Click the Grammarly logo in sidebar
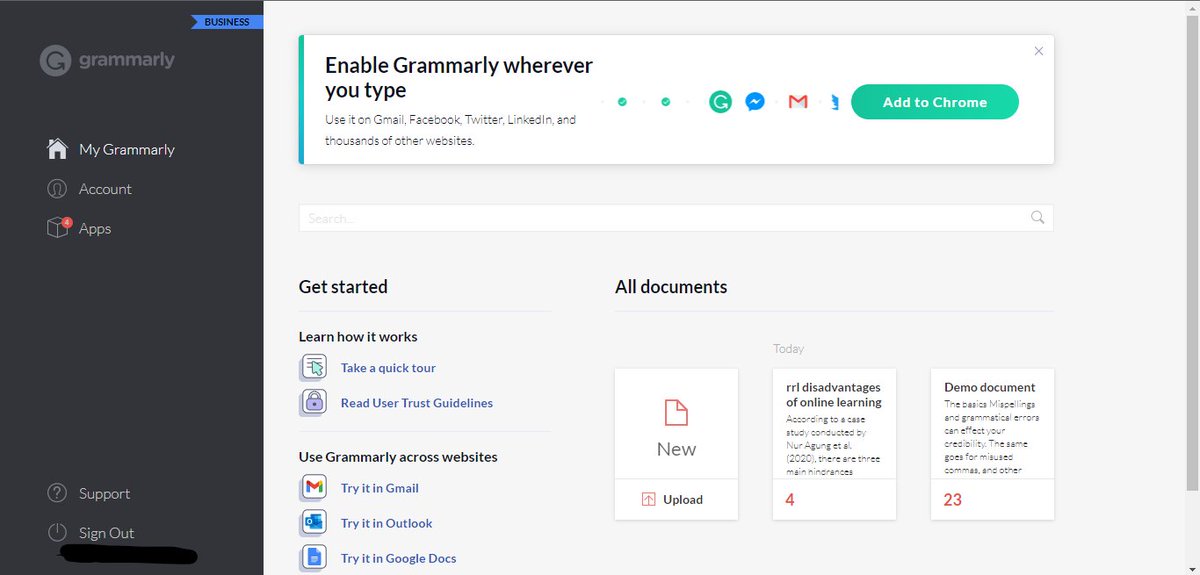 (107, 61)
